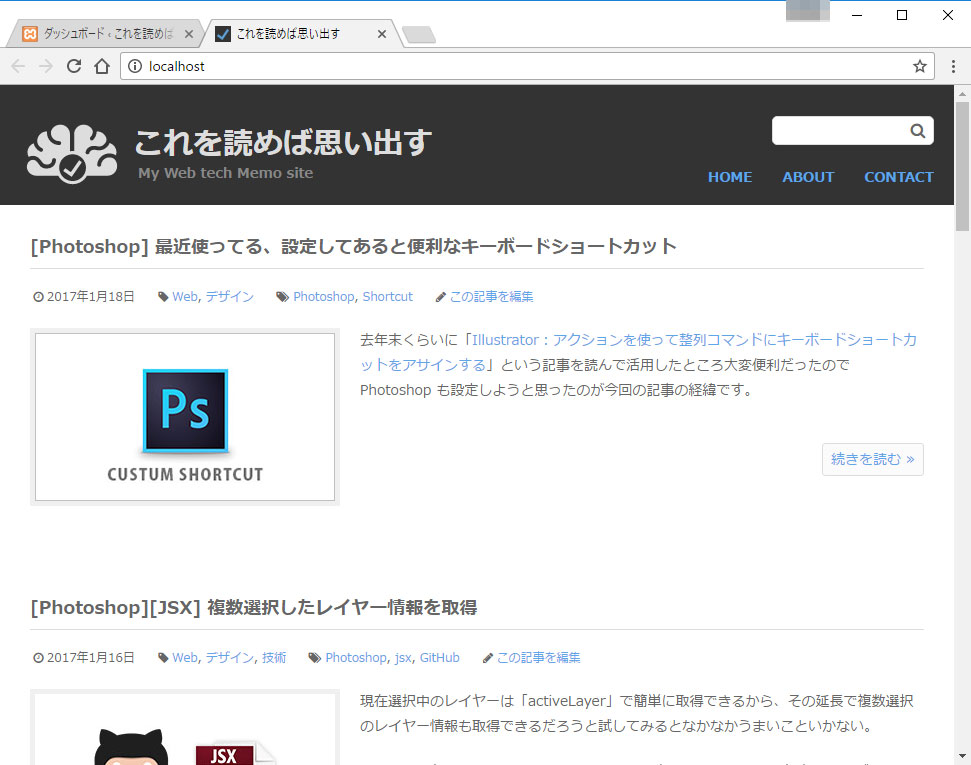
Task: Click the scrollbar down arrow
Action: (x=962, y=756)
